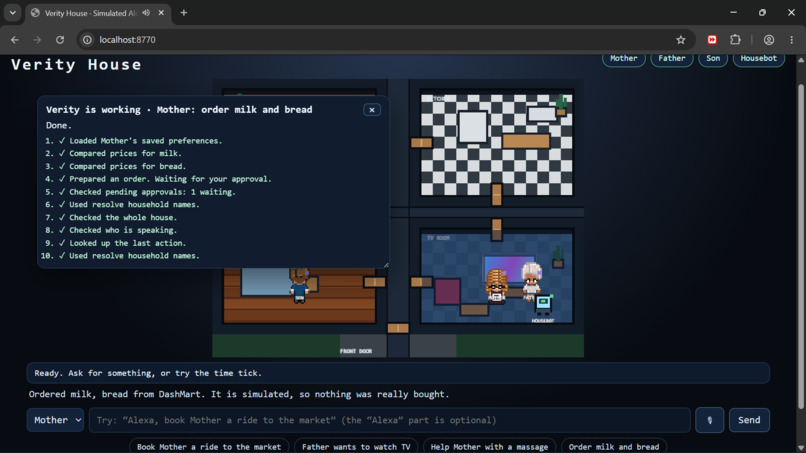
Task: Click the browser back arrow
Action: (x=14, y=40)
